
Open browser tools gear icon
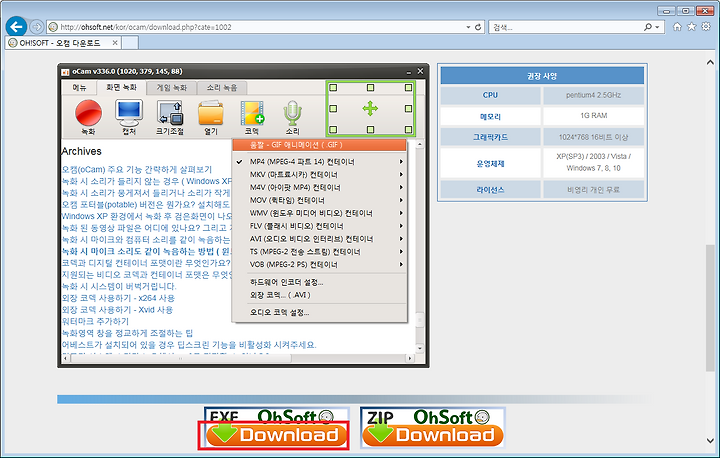pyautogui.click(x=706, y=27)
